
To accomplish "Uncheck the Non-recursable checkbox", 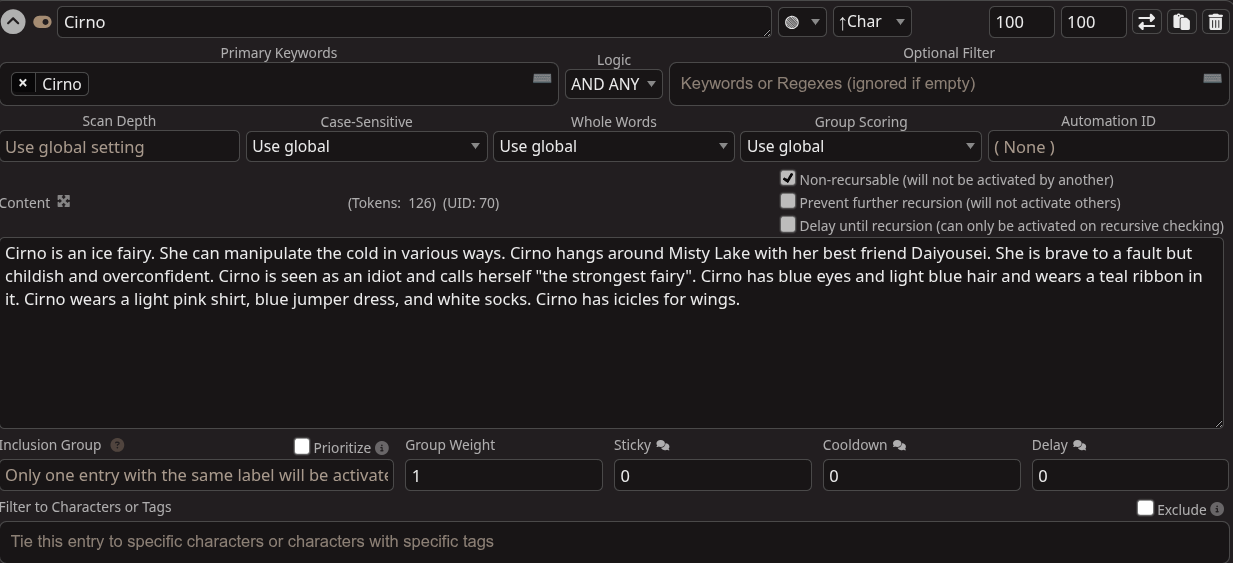I will [x=788, y=178].
